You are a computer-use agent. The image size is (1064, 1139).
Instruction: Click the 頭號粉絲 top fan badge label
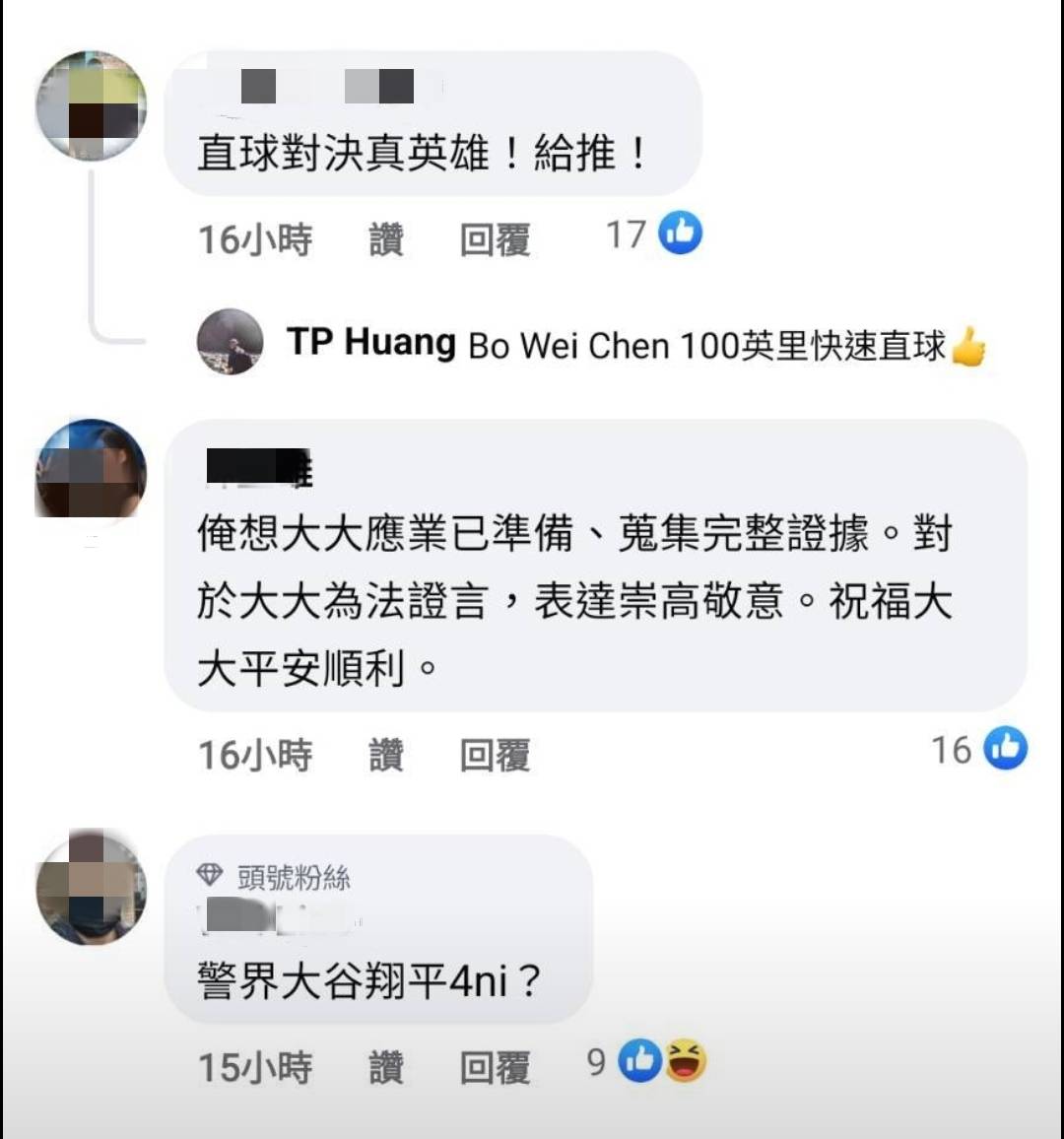(294, 878)
